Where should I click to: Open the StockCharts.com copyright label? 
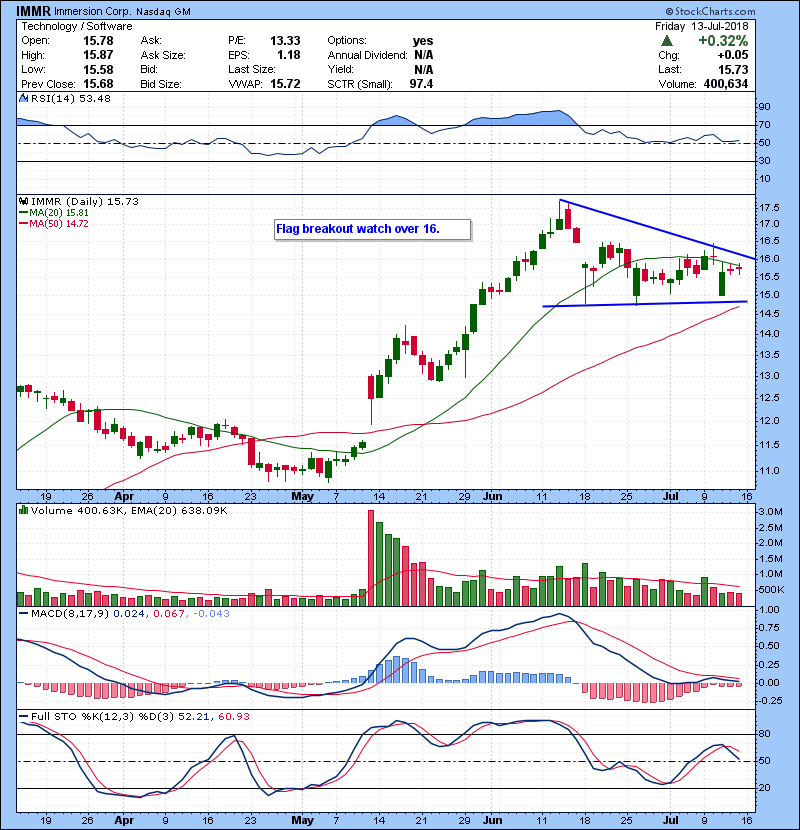[711, 11]
